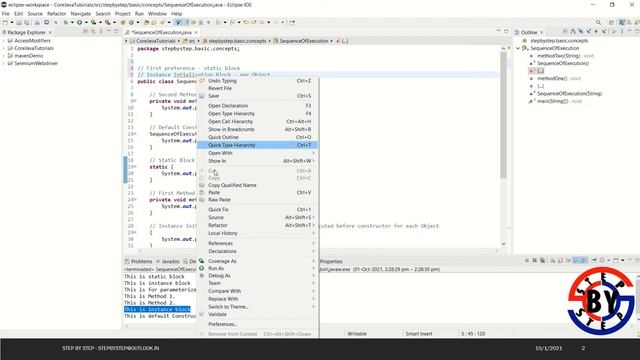
Task: Select the Java perspective icon
Action: (622, 22)
